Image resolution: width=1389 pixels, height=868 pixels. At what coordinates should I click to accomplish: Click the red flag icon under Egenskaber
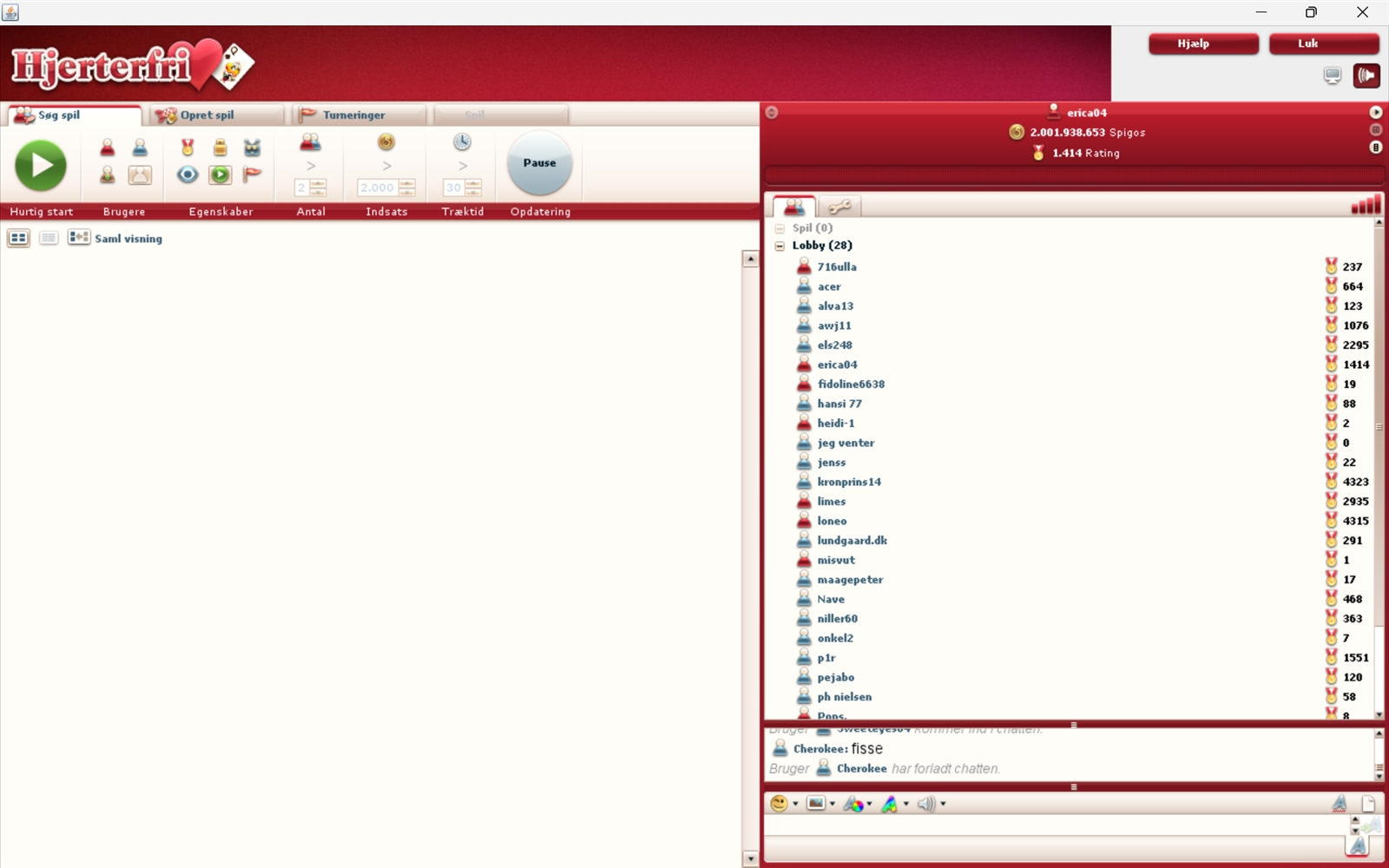[252, 175]
